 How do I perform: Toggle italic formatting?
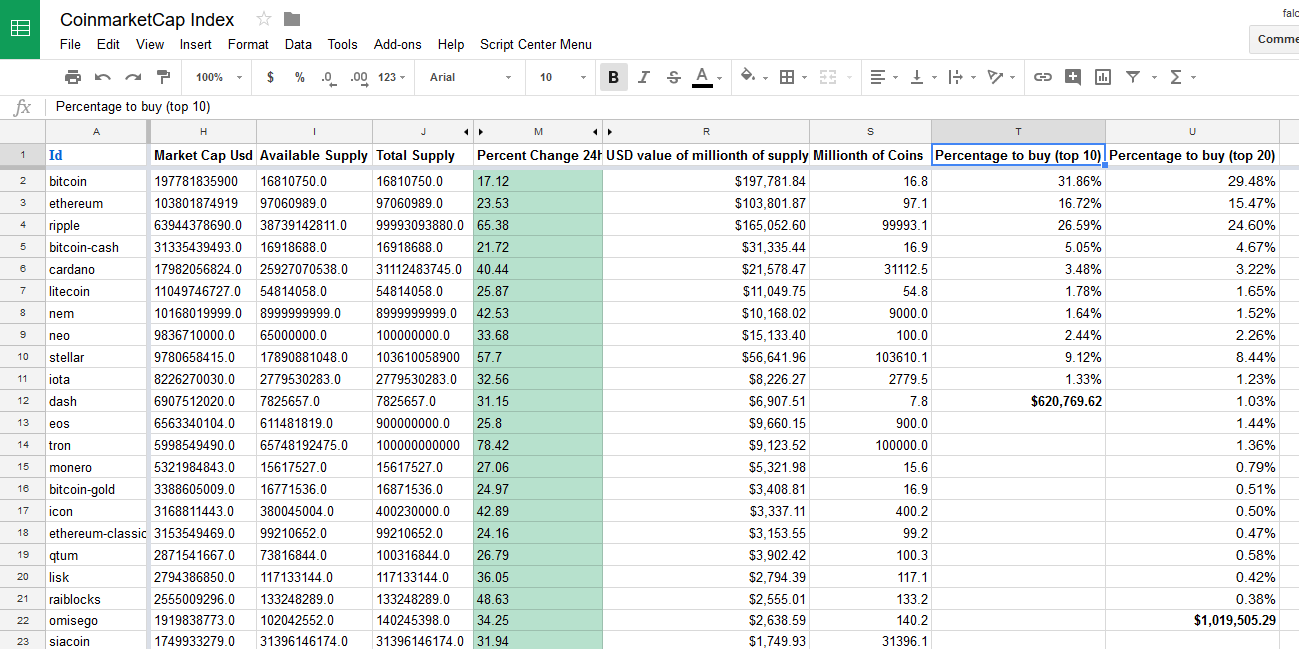[x=643, y=77]
